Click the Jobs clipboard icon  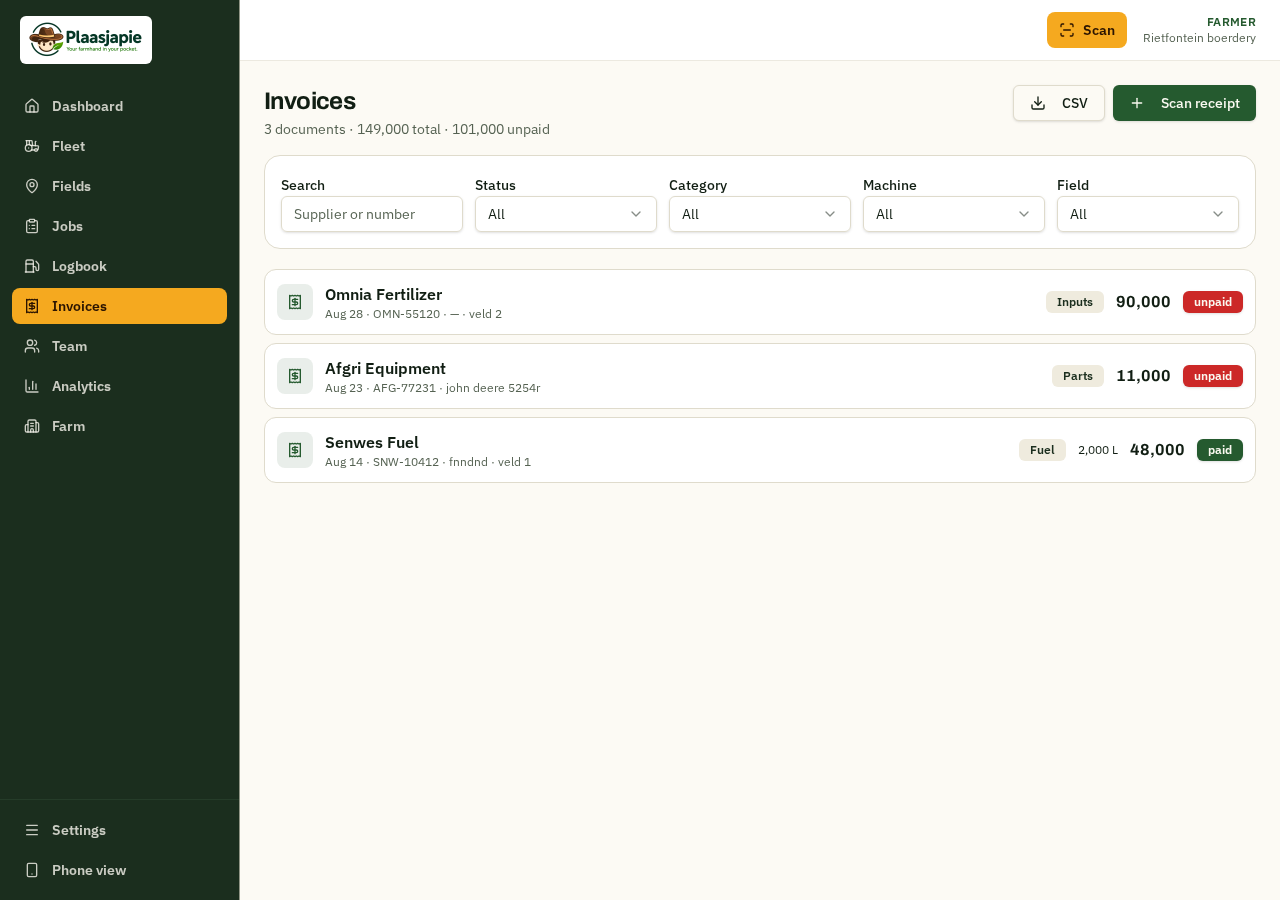pyautogui.click(x=32, y=226)
